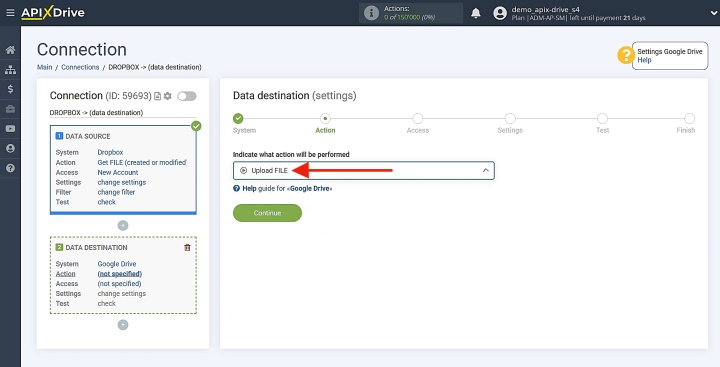Open Get FILE action link

(142, 163)
